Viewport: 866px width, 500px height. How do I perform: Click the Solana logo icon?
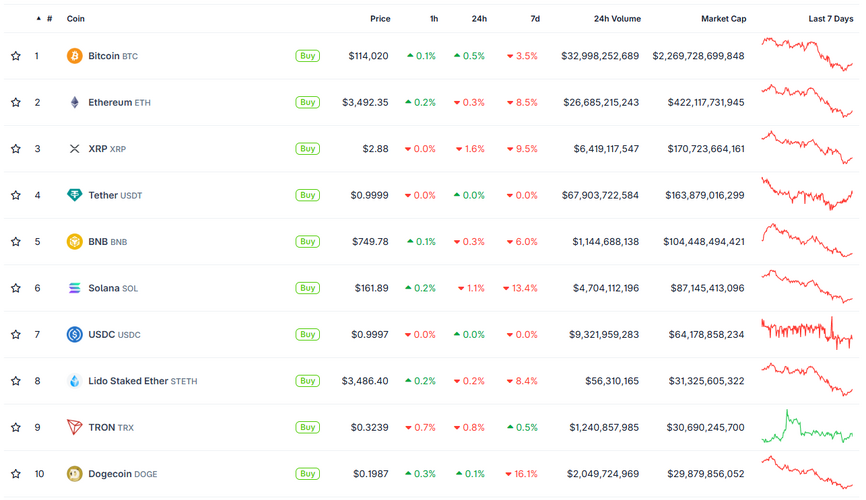coord(74,288)
